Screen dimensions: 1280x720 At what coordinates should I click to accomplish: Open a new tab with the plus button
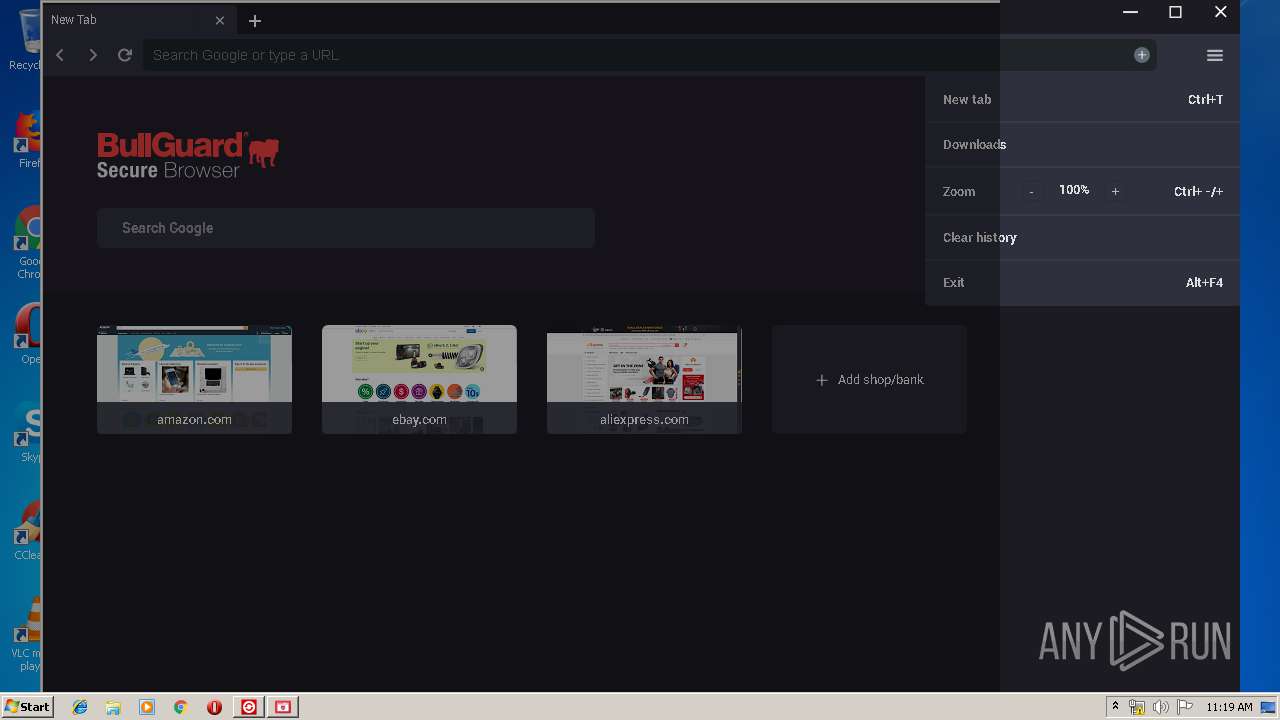pyautogui.click(x=255, y=20)
